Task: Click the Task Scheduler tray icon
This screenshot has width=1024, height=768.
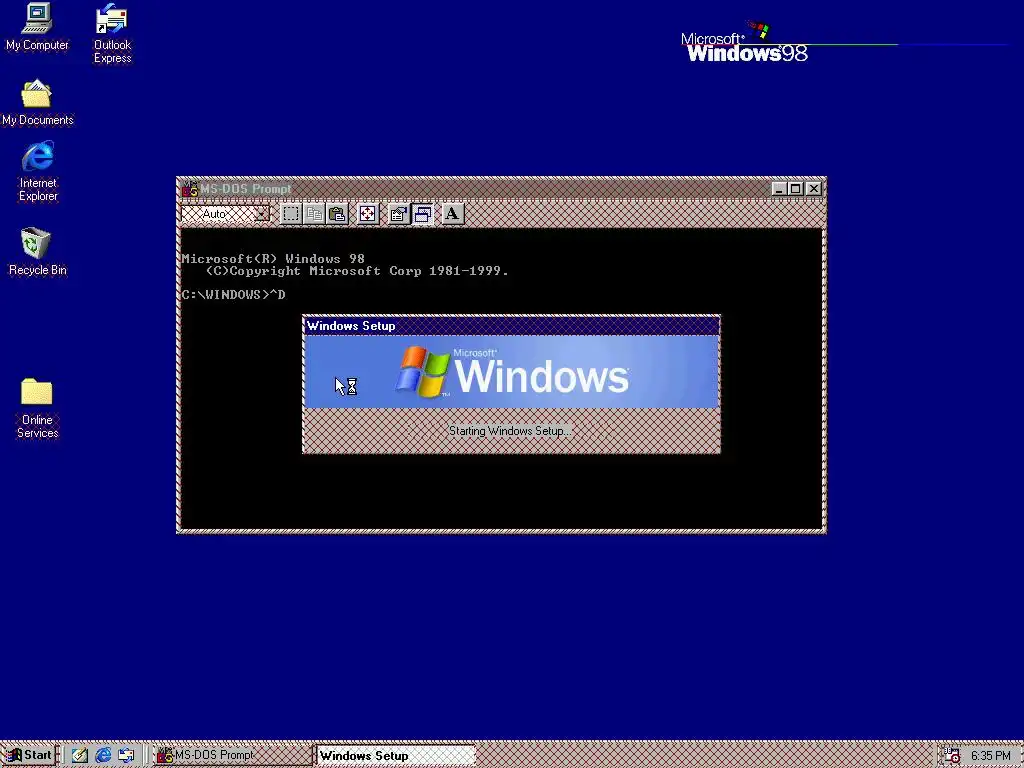Action: click(952, 756)
